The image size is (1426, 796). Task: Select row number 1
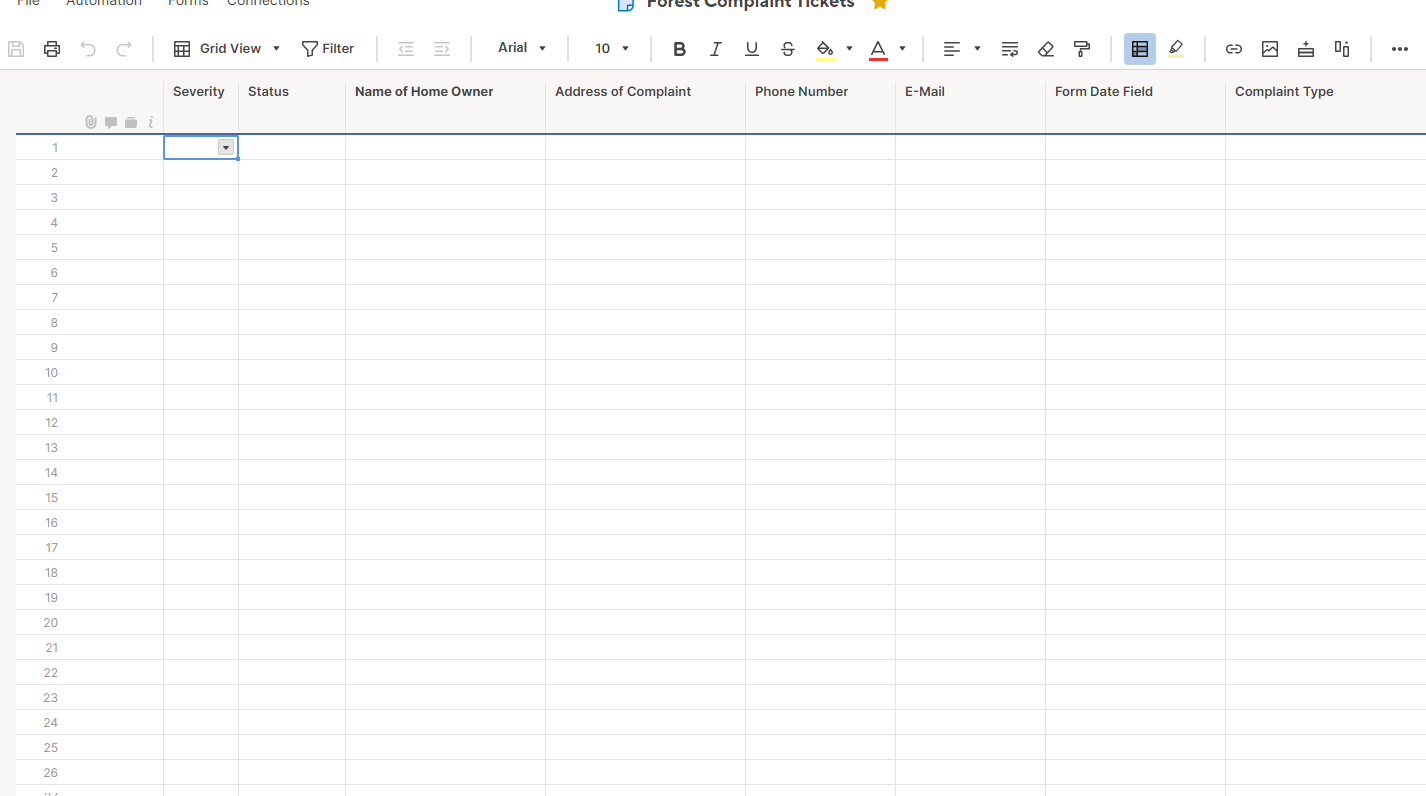[x=55, y=147]
